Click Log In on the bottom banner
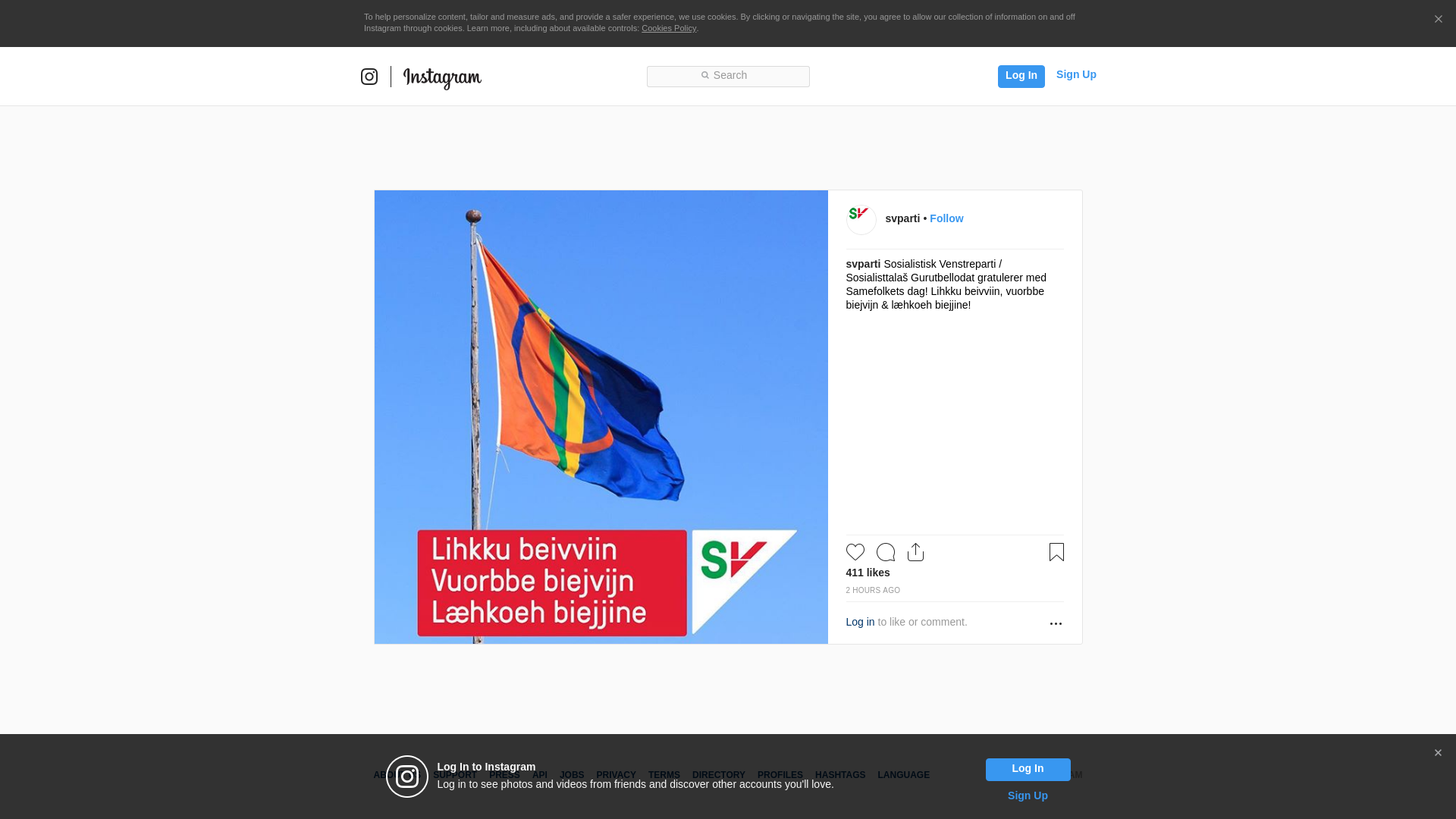Viewport: 1456px width, 819px height. (x=1028, y=769)
